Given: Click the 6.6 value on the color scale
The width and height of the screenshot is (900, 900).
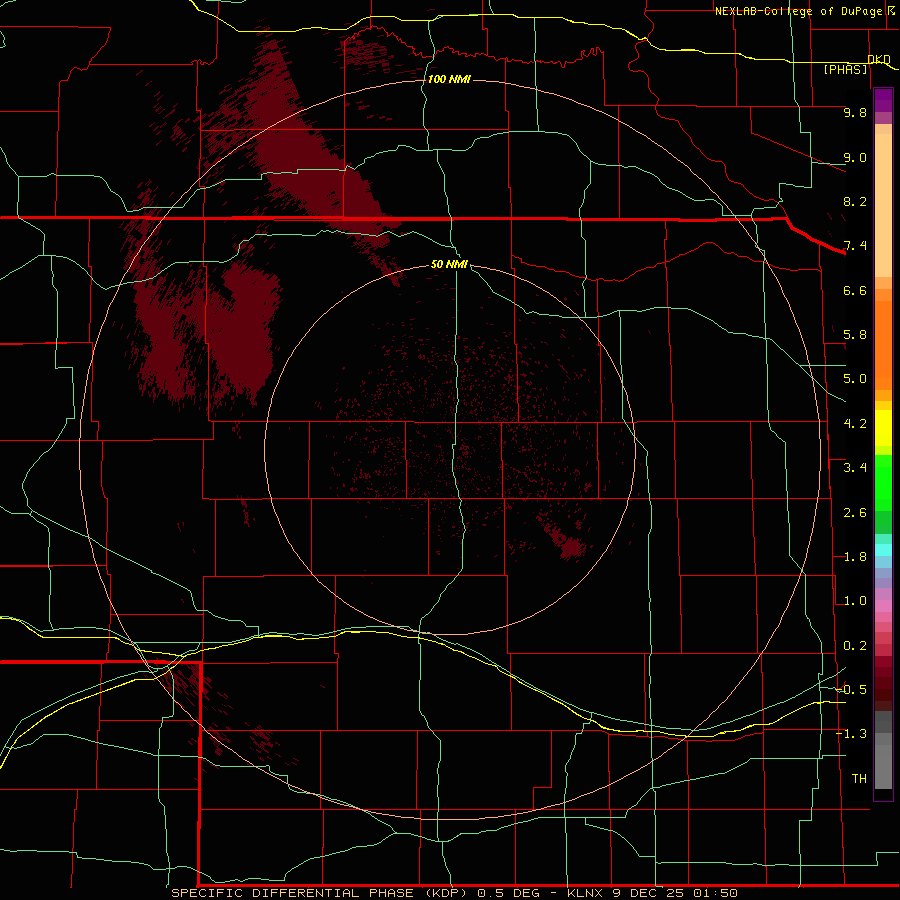Looking at the screenshot, I should pos(855,290).
